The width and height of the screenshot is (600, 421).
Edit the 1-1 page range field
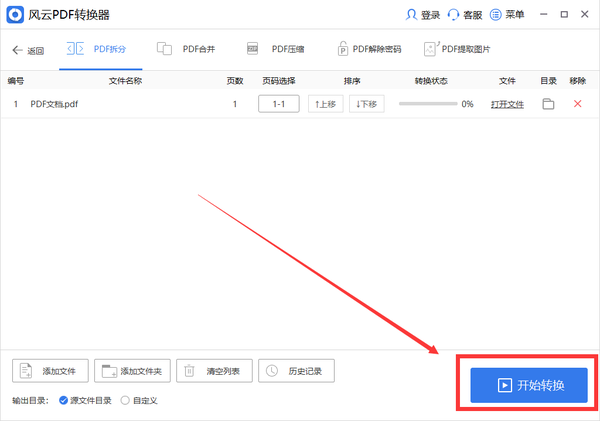click(278, 103)
